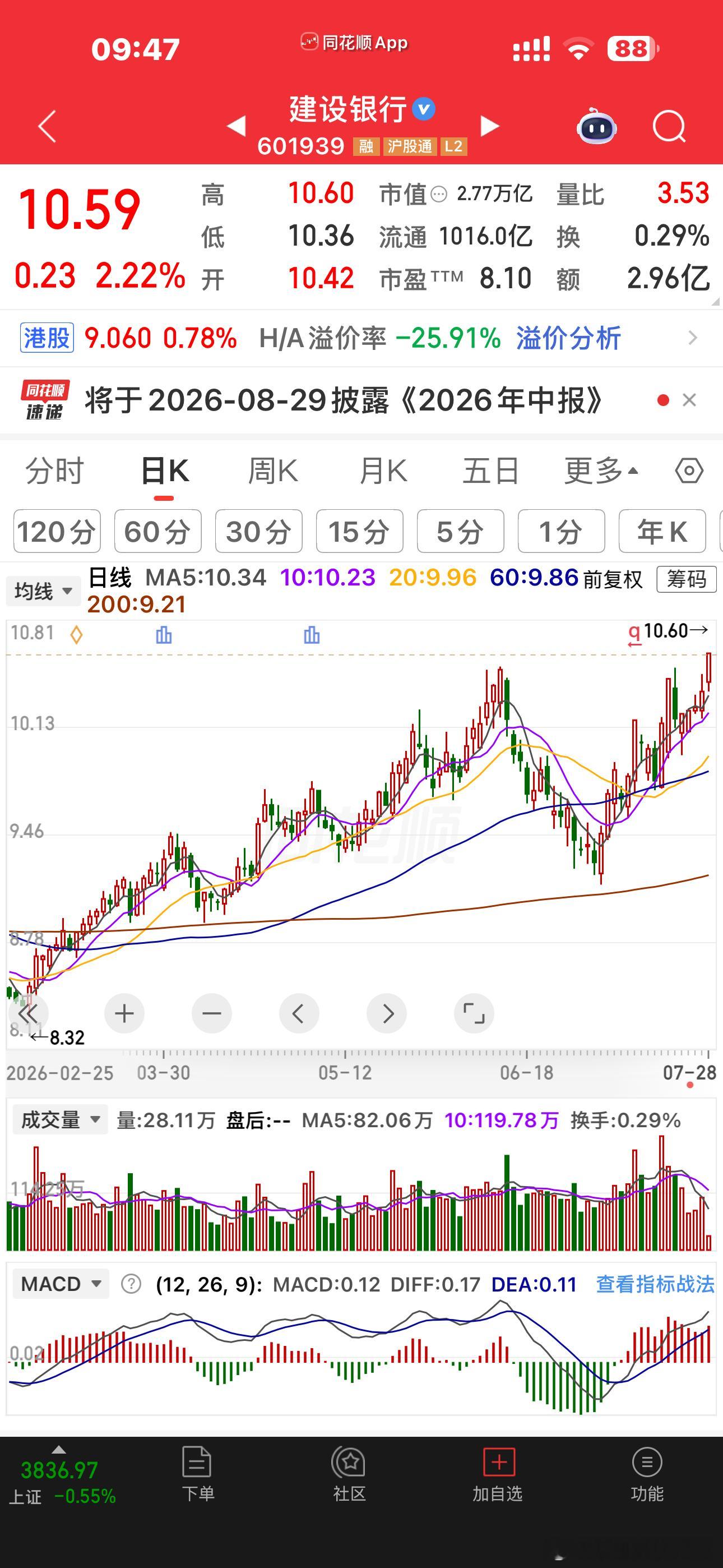The image size is (723, 1568).
Task: Tap the second blue bar-chart marker on chart
Action: 312,635
